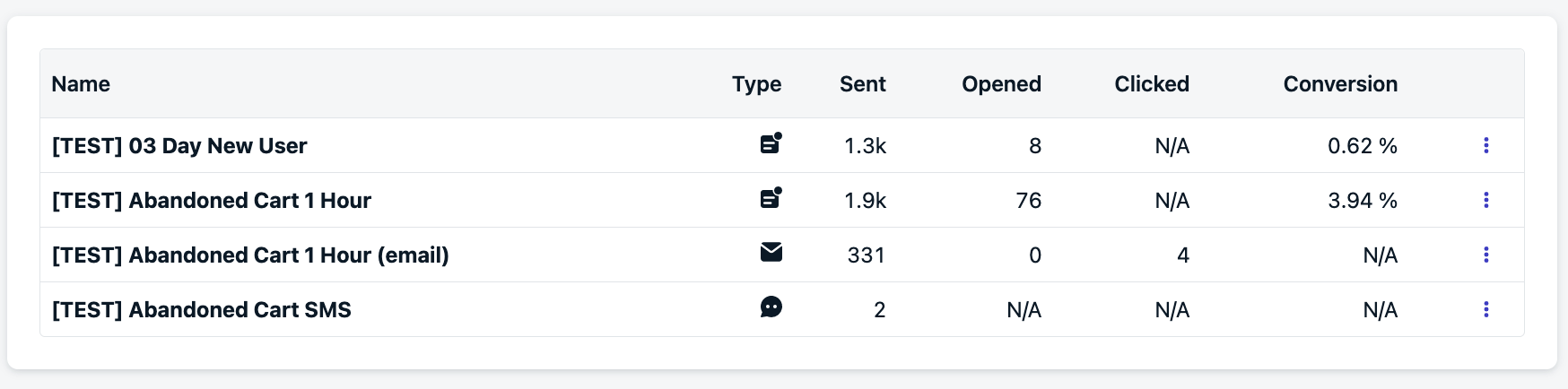Open the three-dot menu for Abandoned Cart SMS
The width and height of the screenshot is (1568, 389).
(x=1486, y=309)
